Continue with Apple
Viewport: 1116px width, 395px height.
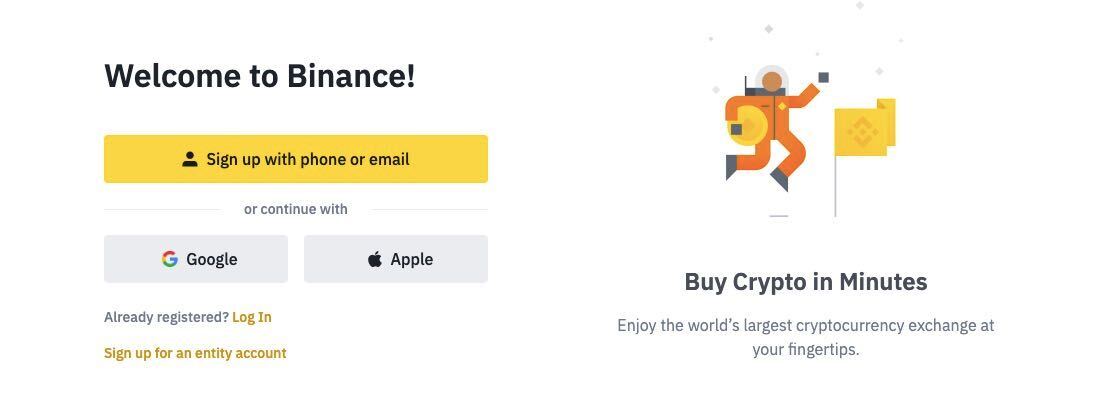click(396, 259)
